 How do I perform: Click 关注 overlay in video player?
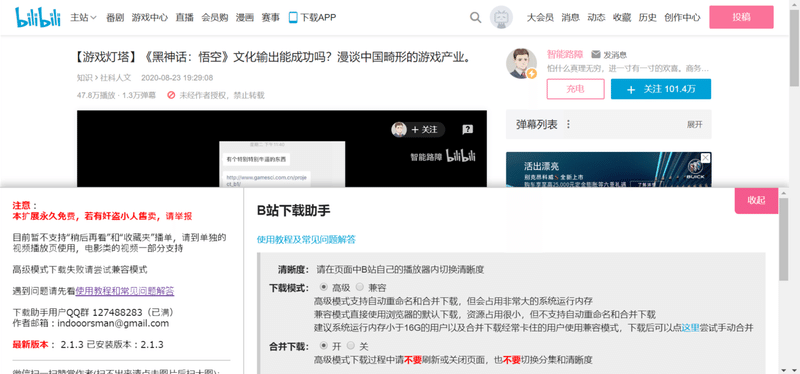(424, 130)
